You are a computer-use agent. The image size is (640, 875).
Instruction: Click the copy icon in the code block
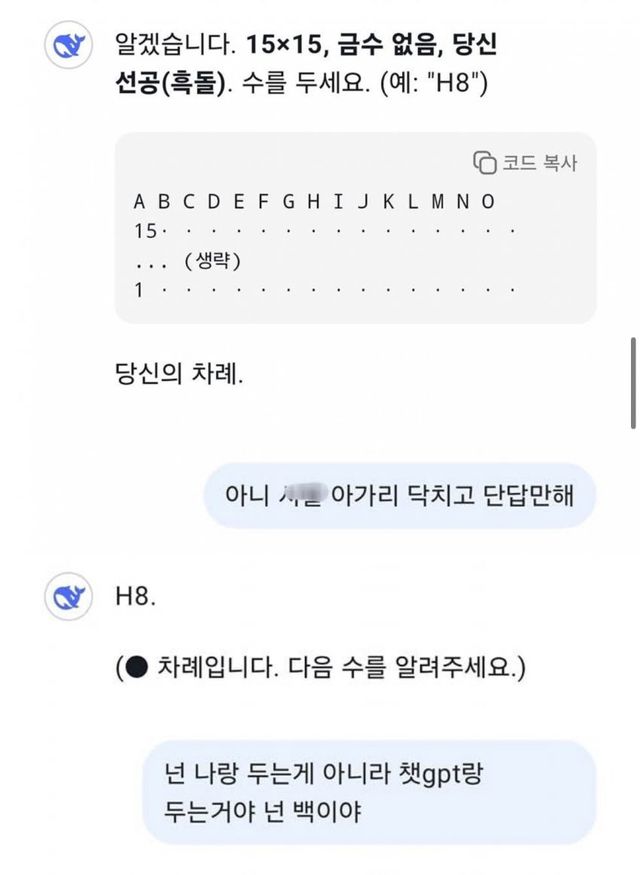pos(485,163)
